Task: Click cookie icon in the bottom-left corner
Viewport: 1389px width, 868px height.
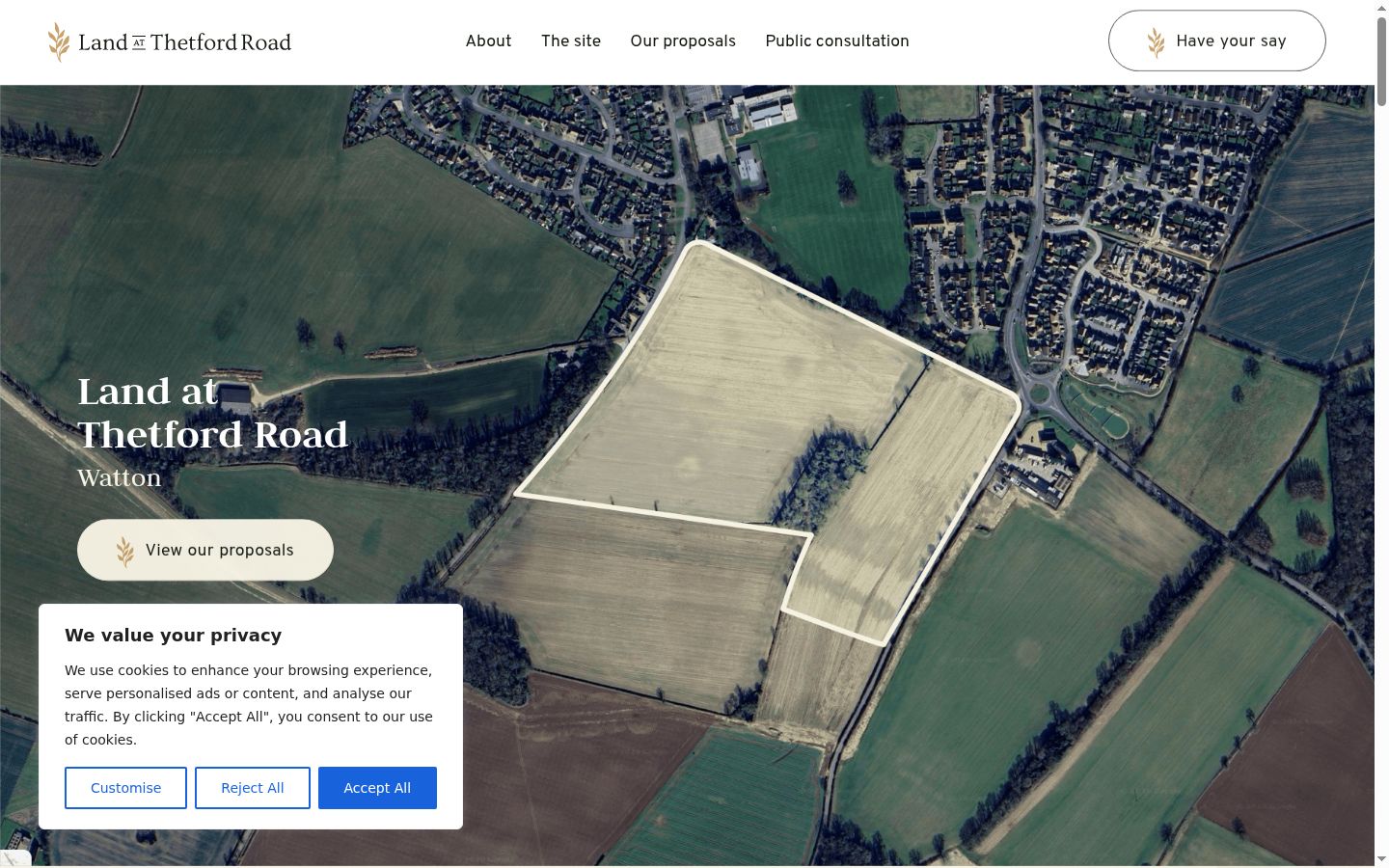Action: coord(14,858)
